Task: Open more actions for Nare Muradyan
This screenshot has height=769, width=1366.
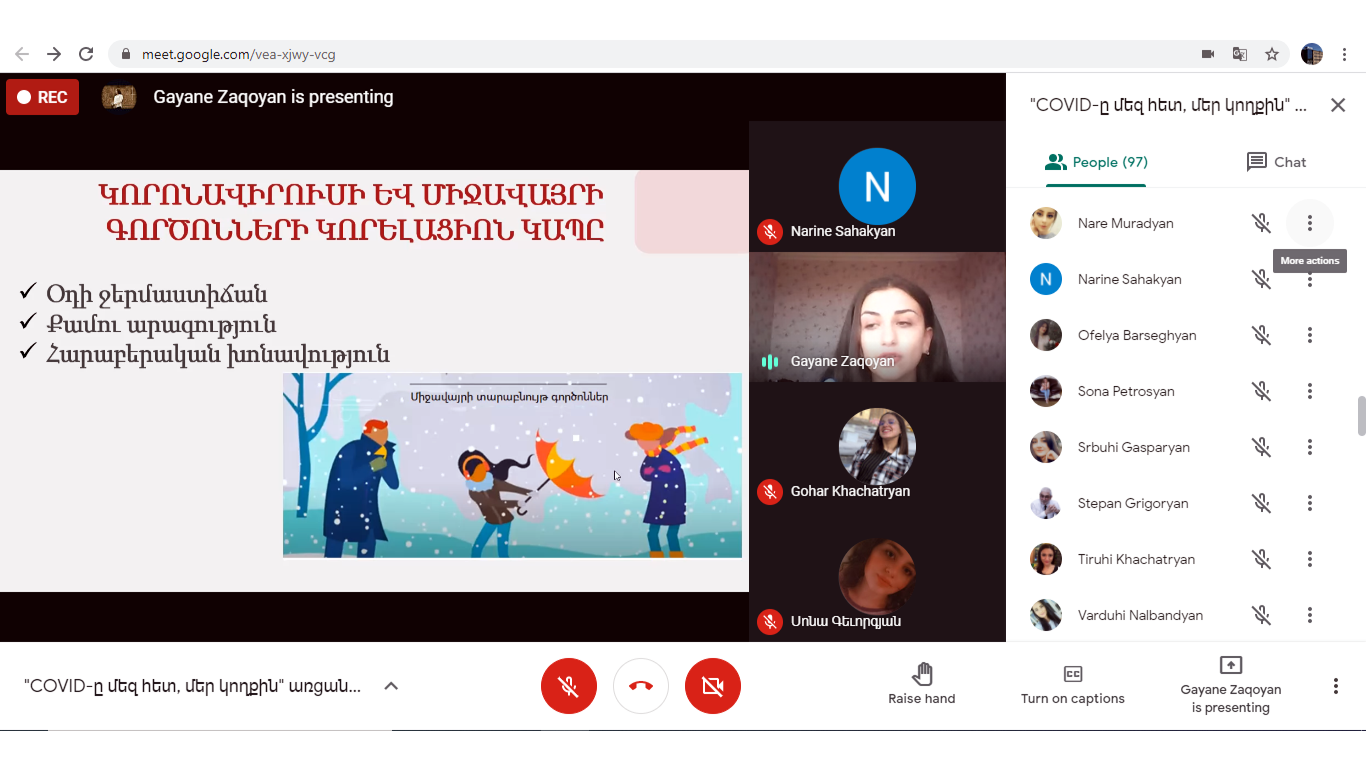Action: pyautogui.click(x=1309, y=223)
